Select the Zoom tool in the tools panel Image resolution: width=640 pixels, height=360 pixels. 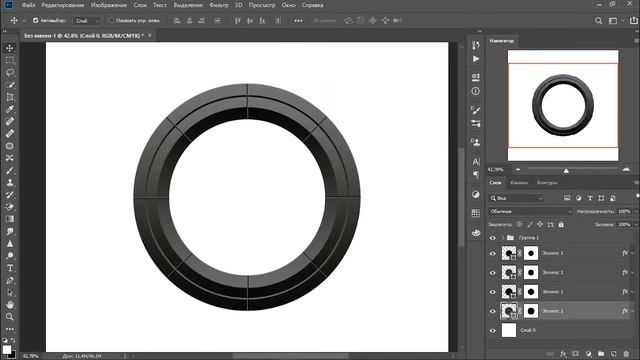[10, 317]
